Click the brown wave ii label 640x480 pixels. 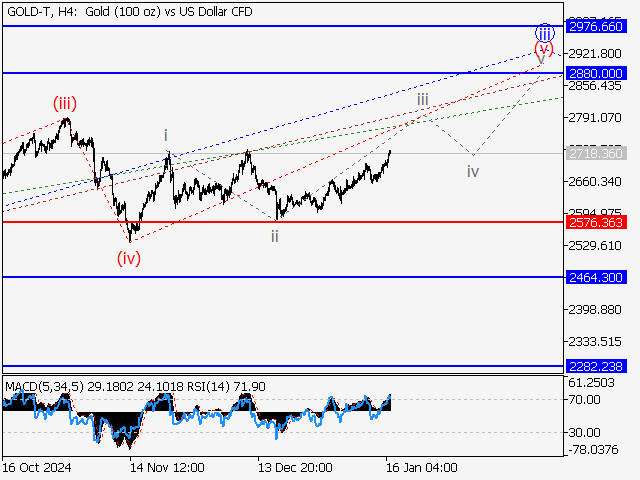point(273,236)
